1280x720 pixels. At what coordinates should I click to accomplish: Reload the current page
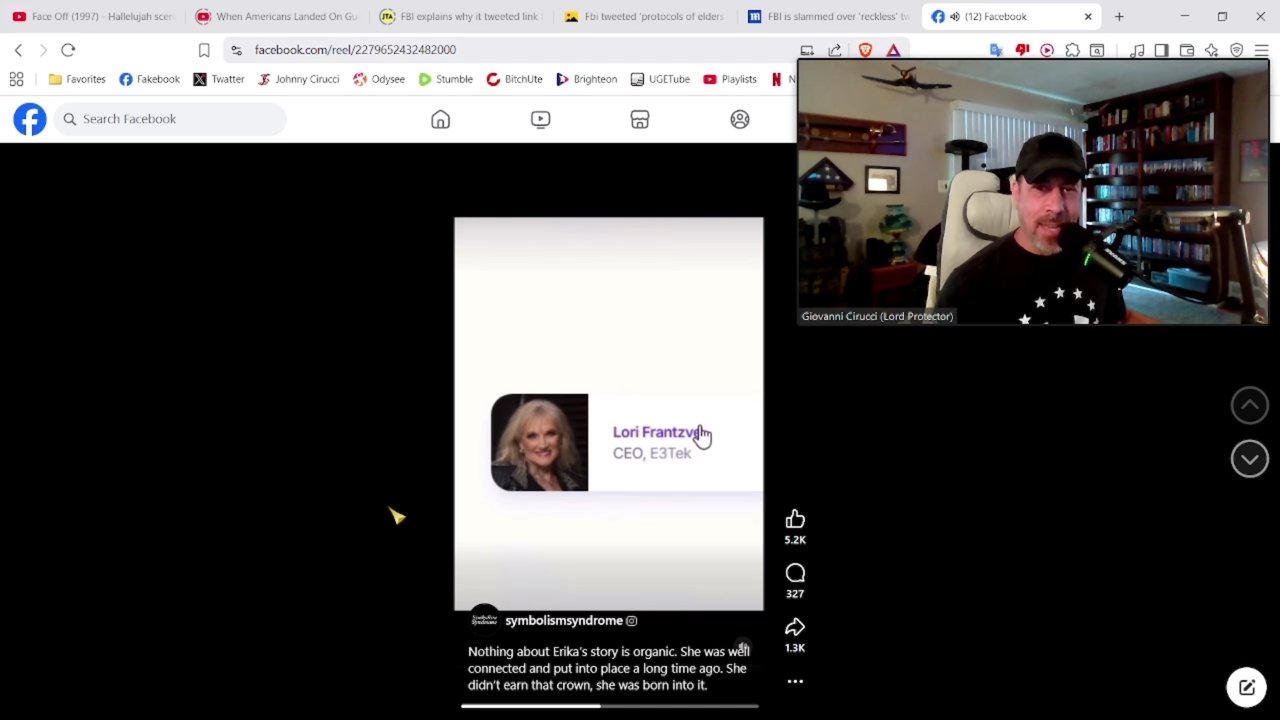[x=68, y=50]
